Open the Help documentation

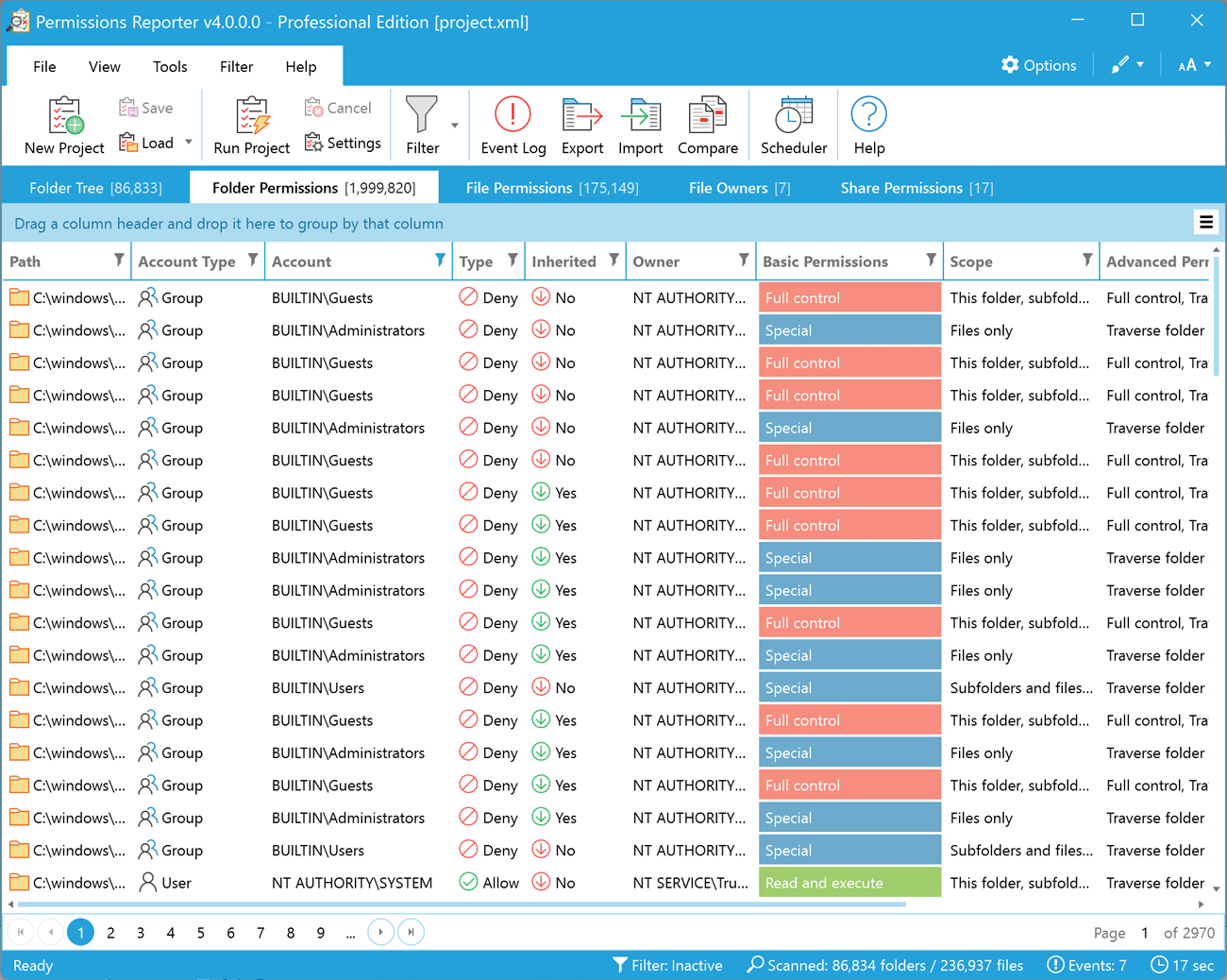pos(867,125)
